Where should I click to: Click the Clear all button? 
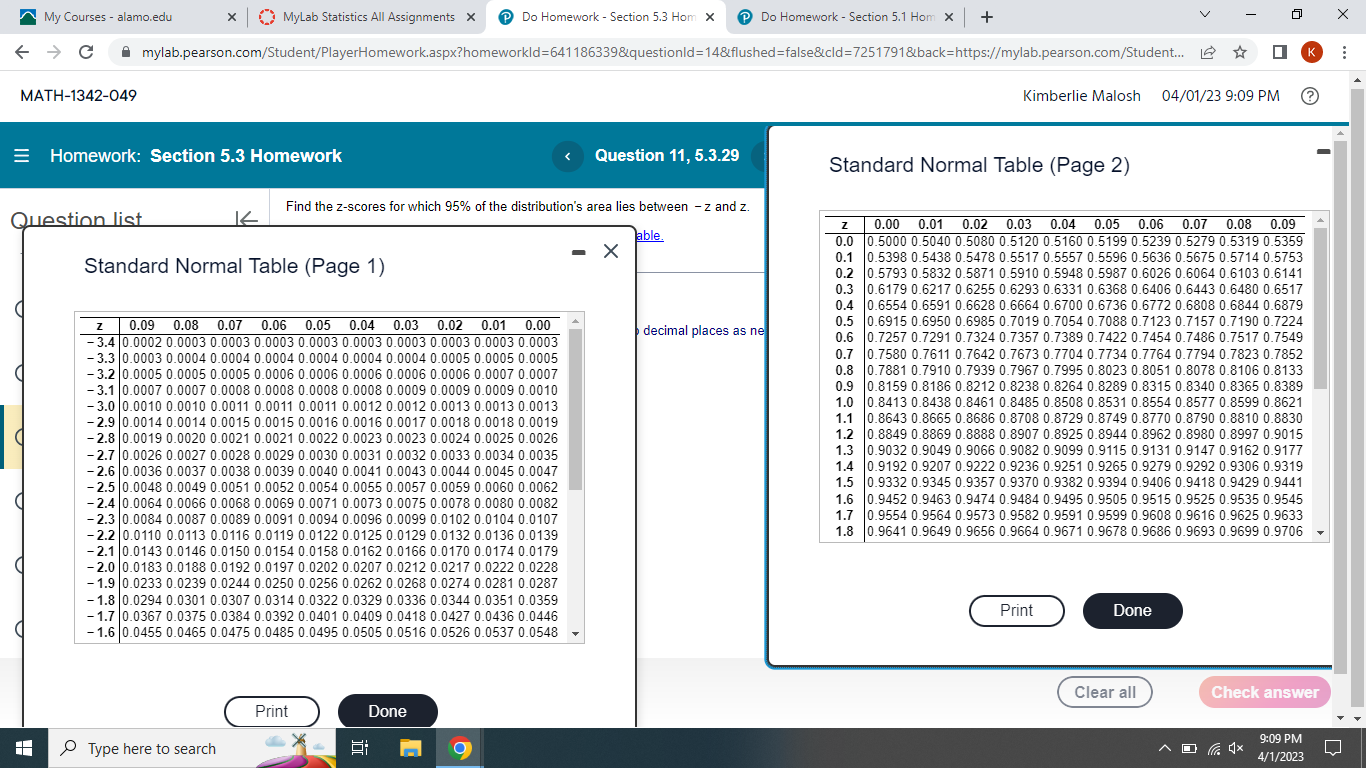[1104, 691]
